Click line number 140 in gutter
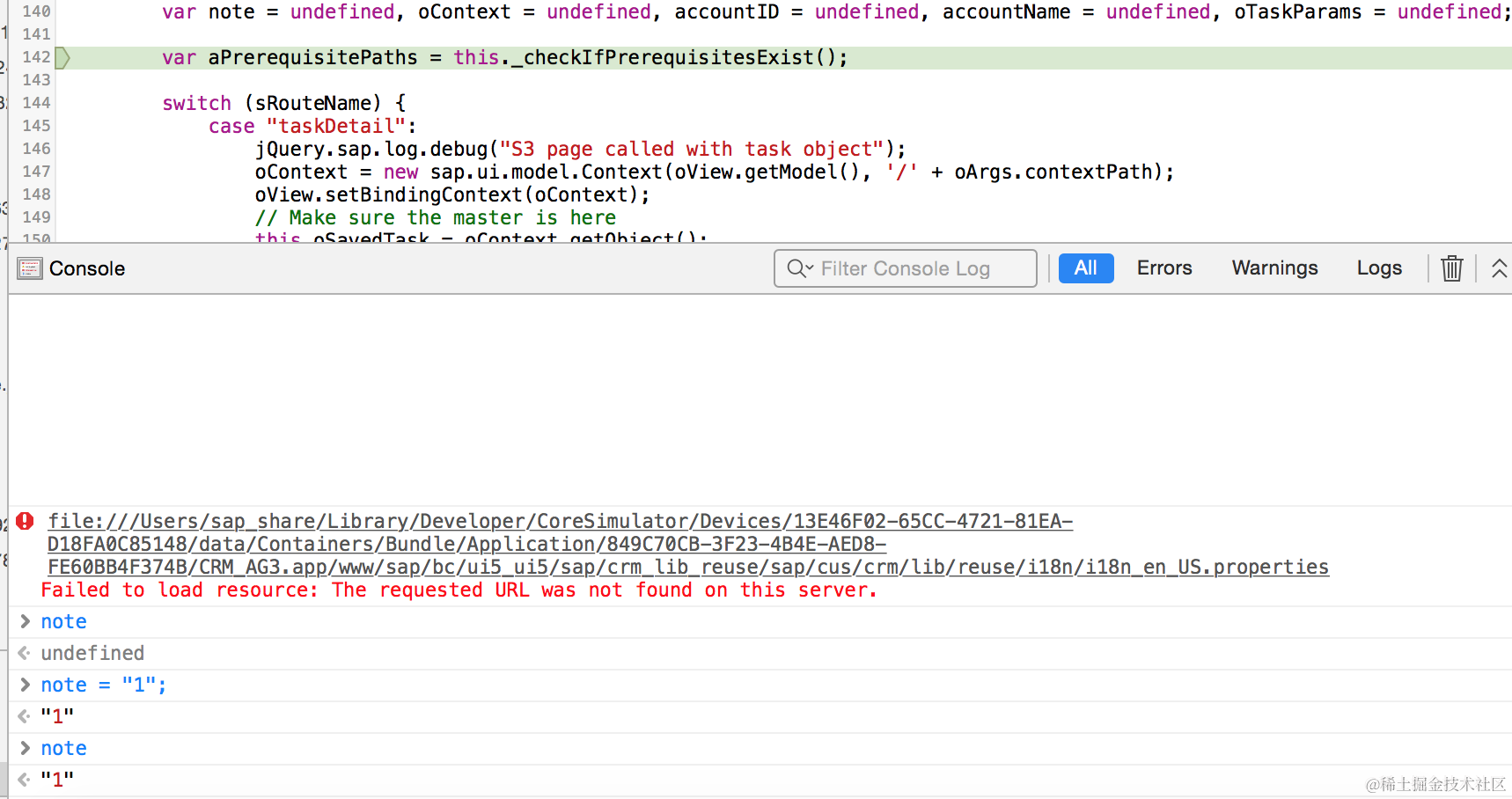The width and height of the screenshot is (1512, 799). coord(36,11)
